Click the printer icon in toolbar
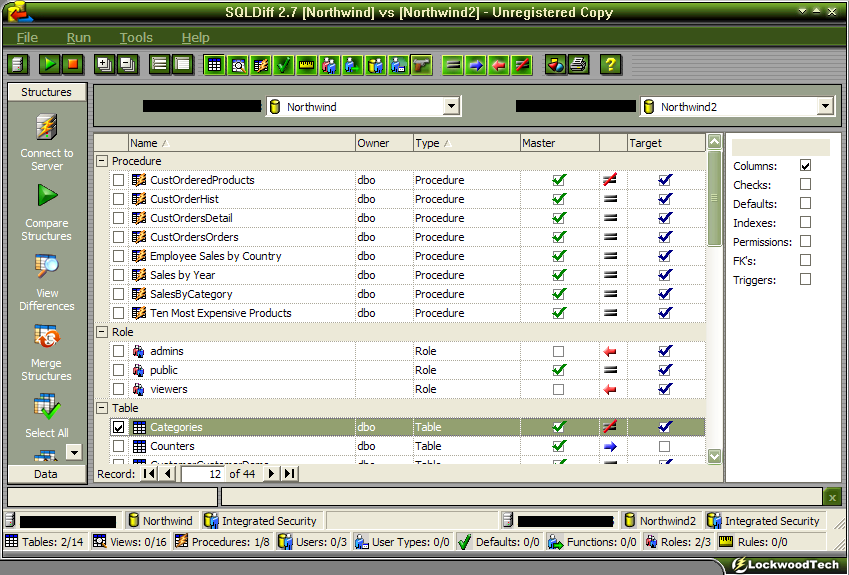The height and width of the screenshot is (575, 849). [578, 64]
